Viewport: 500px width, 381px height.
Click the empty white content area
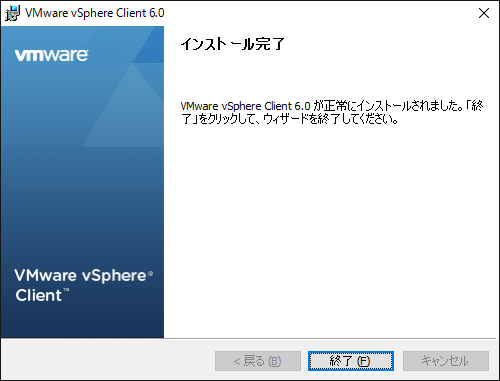[332, 230]
